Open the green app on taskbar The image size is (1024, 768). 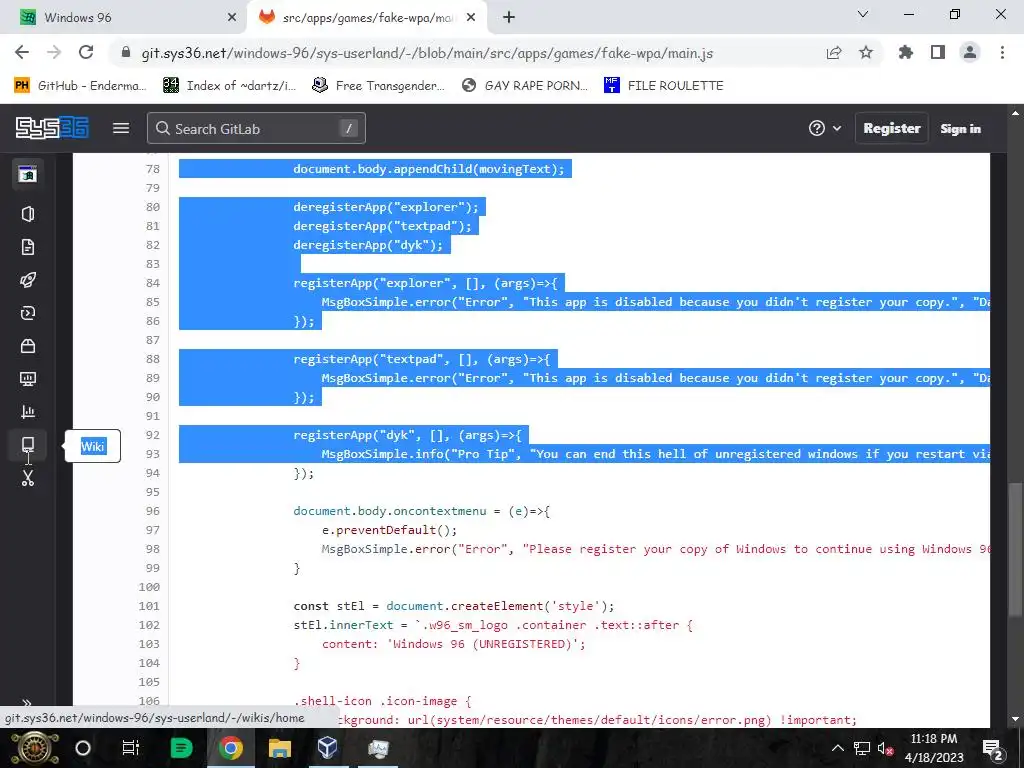pos(181,748)
